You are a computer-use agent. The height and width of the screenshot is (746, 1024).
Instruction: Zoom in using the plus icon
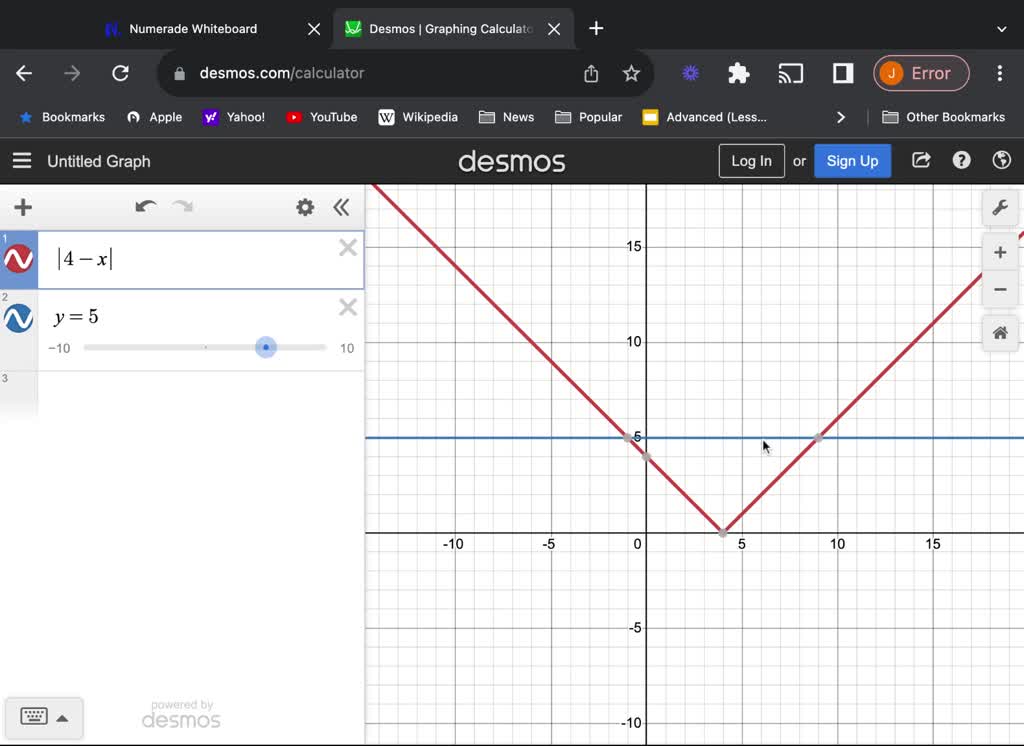[x=1000, y=252]
